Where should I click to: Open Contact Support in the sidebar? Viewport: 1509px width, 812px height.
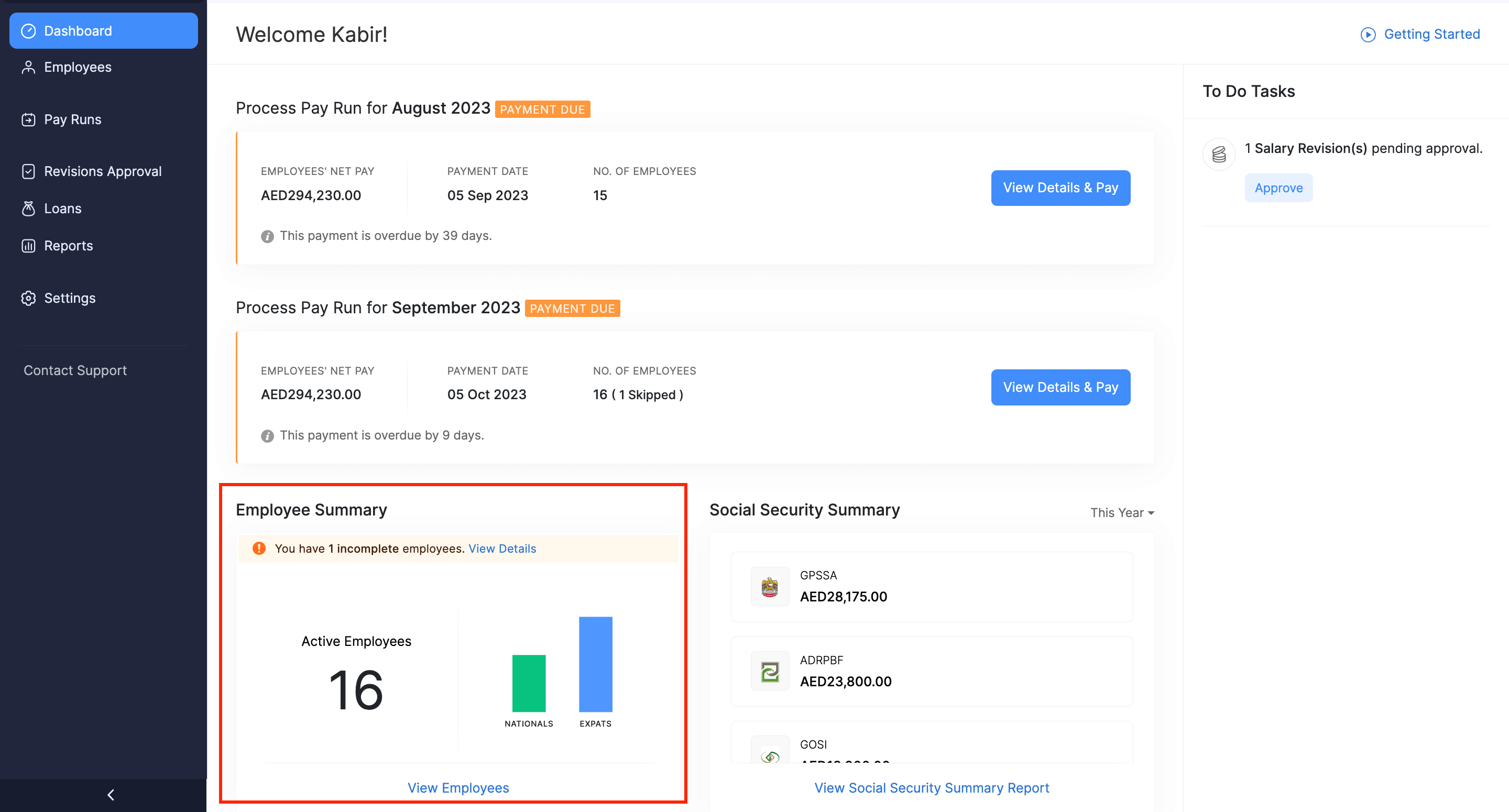click(x=75, y=370)
